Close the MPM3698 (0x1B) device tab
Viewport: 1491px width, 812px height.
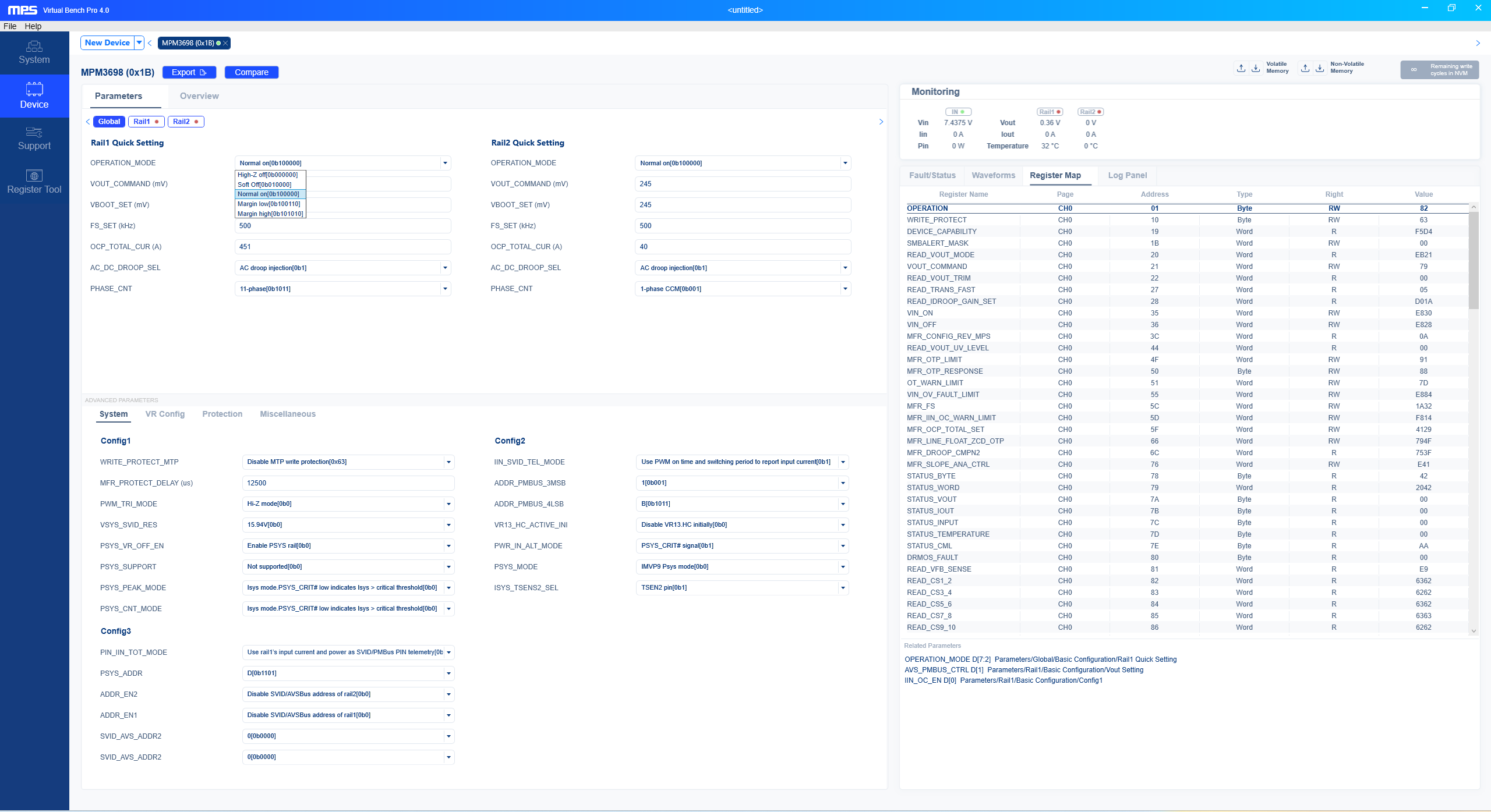(225, 43)
